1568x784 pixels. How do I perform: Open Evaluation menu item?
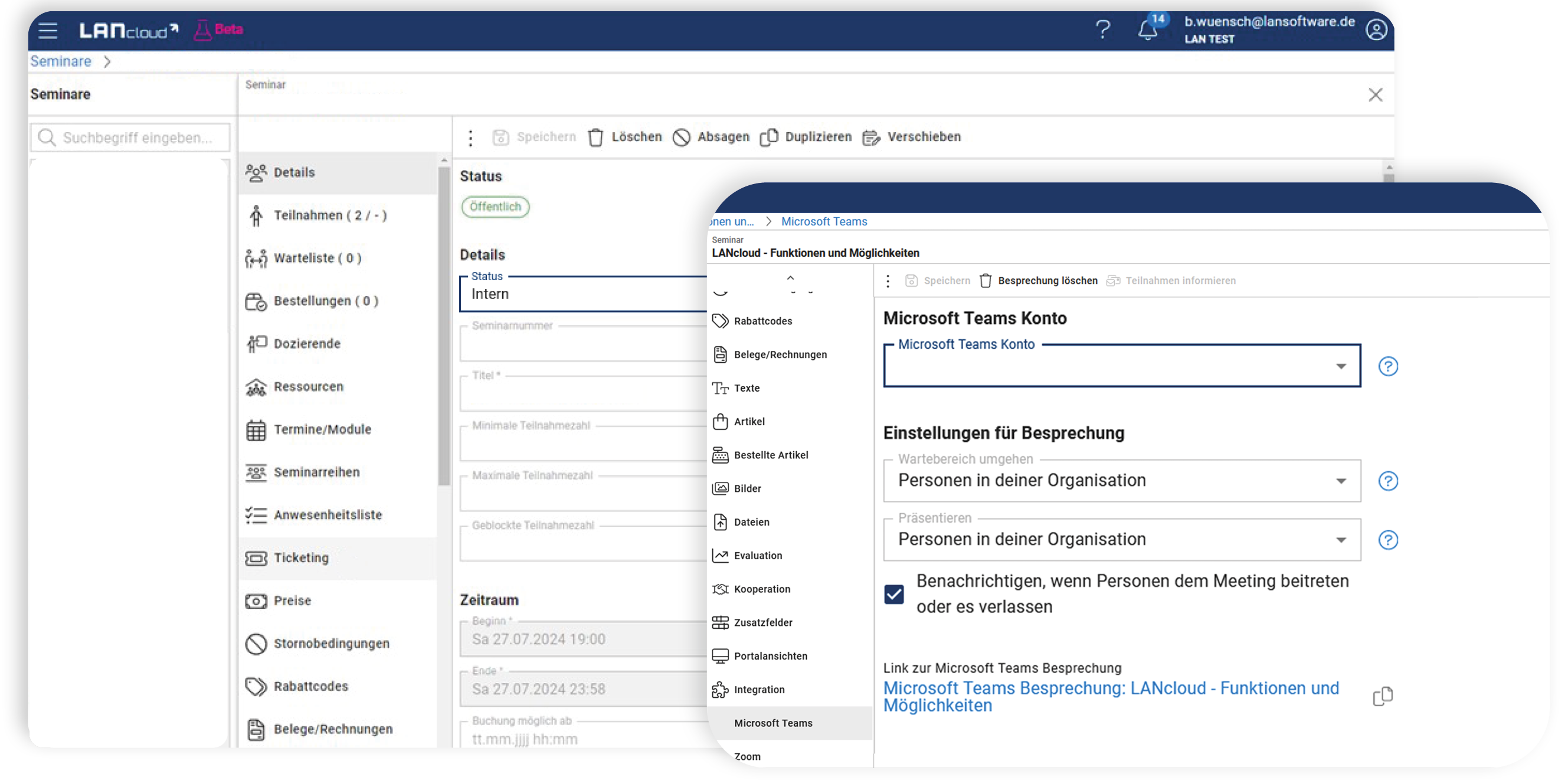[790, 555]
